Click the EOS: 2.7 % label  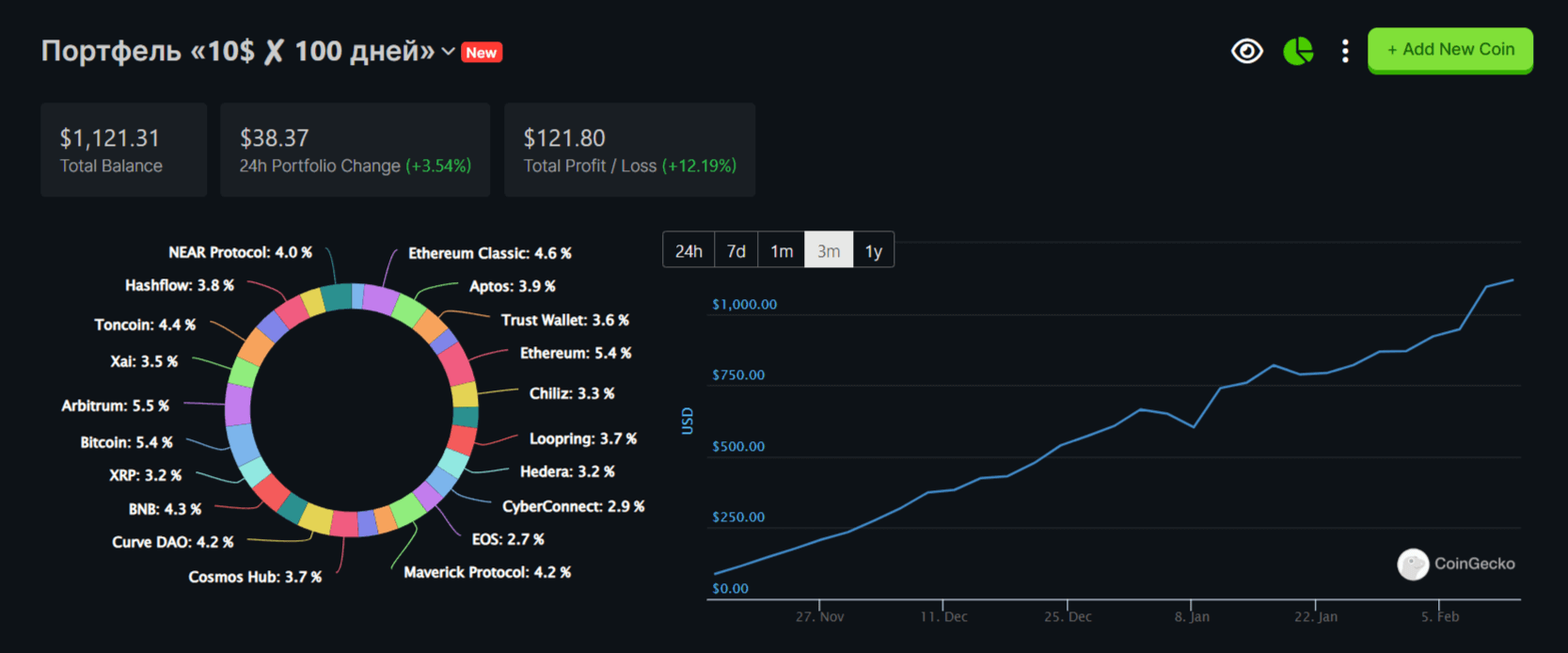[508, 539]
